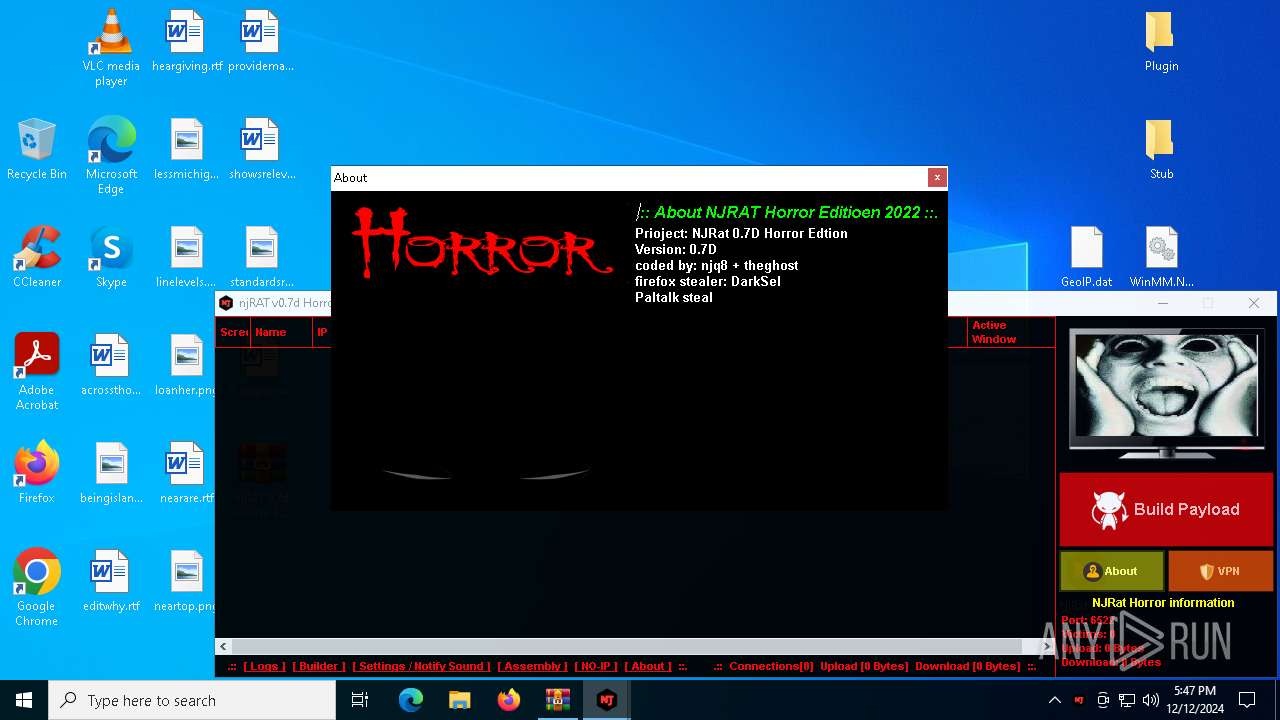Click the Screen column header
This screenshot has height=720, width=1280.
click(234, 332)
